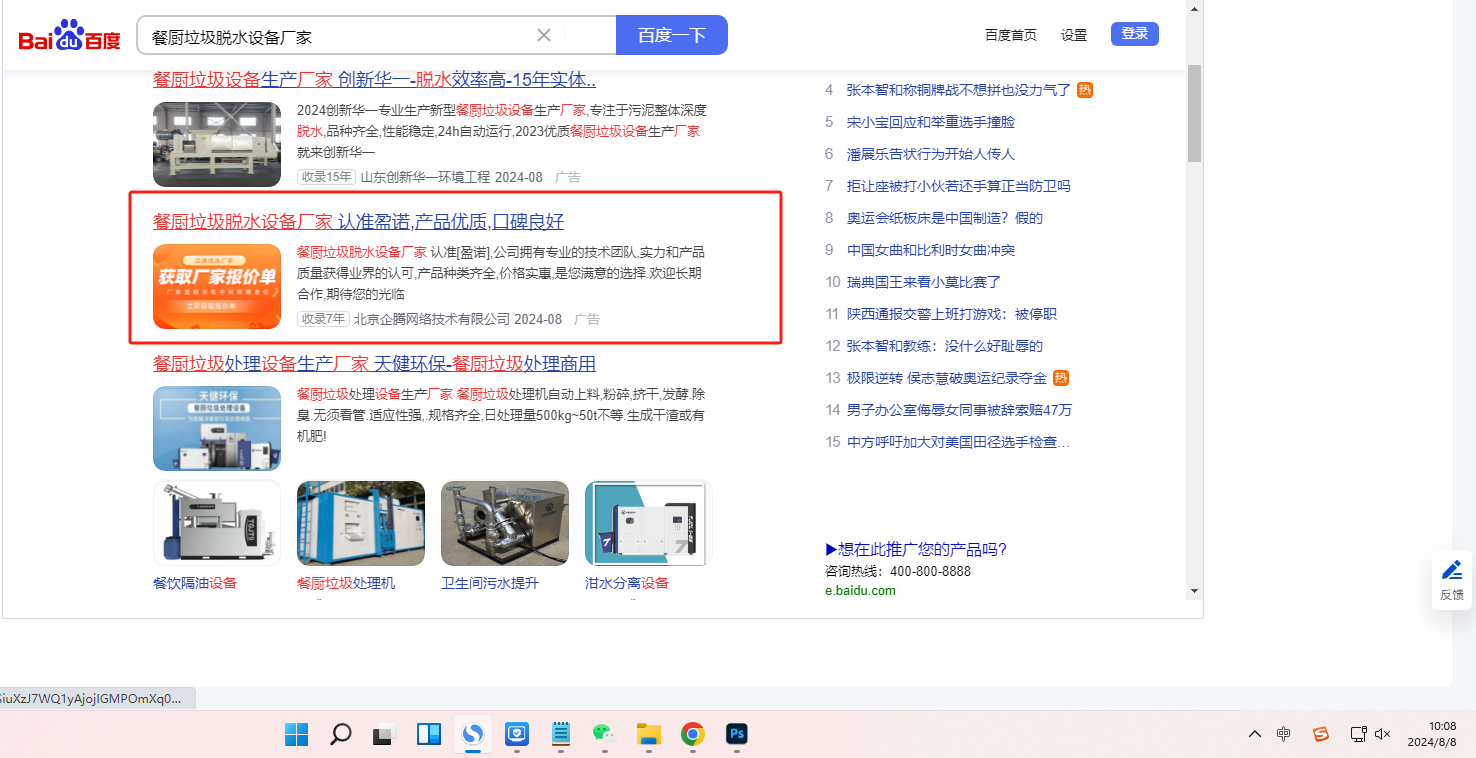Open hot search 陕西通报交警上班打游戏
1476x758 pixels.
pos(952,314)
